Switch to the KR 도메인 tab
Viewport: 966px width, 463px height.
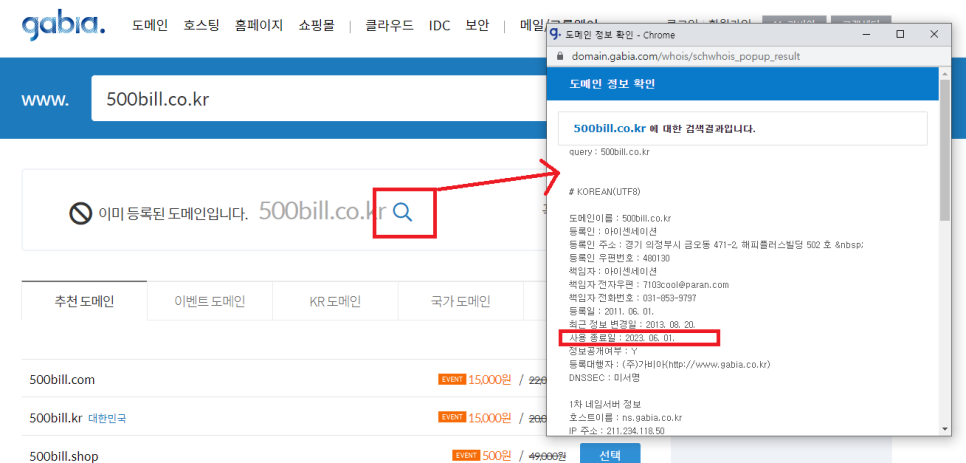[335, 301]
